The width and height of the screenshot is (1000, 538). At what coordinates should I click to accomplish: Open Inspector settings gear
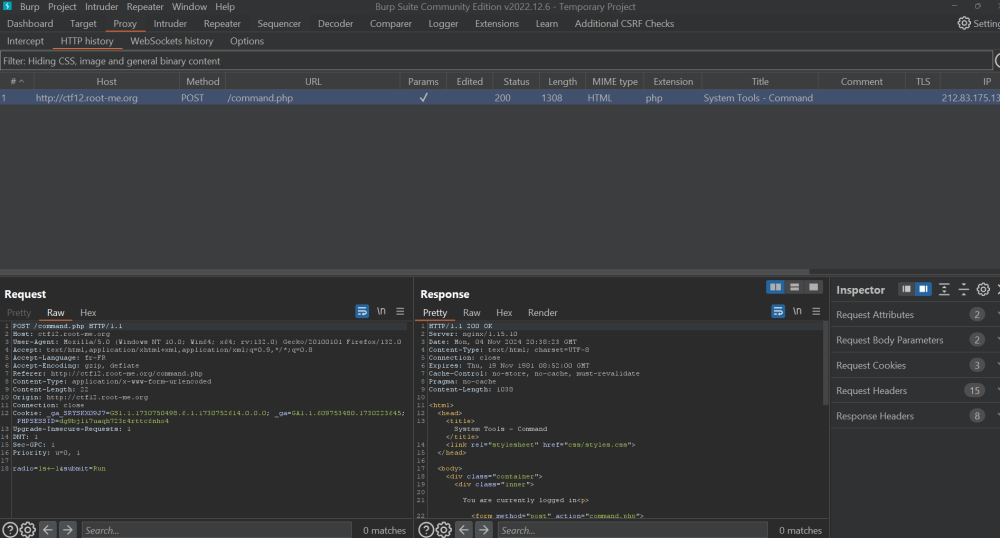click(x=983, y=289)
